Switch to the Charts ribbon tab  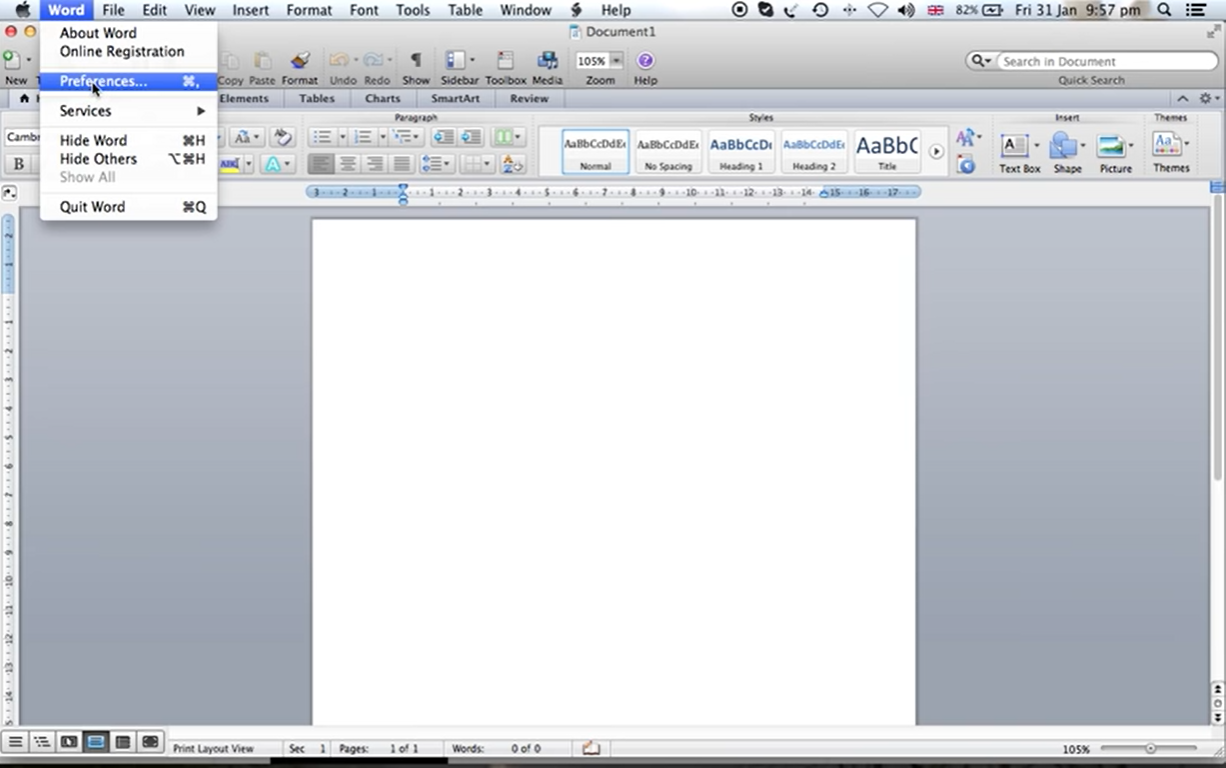[x=382, y=98]
